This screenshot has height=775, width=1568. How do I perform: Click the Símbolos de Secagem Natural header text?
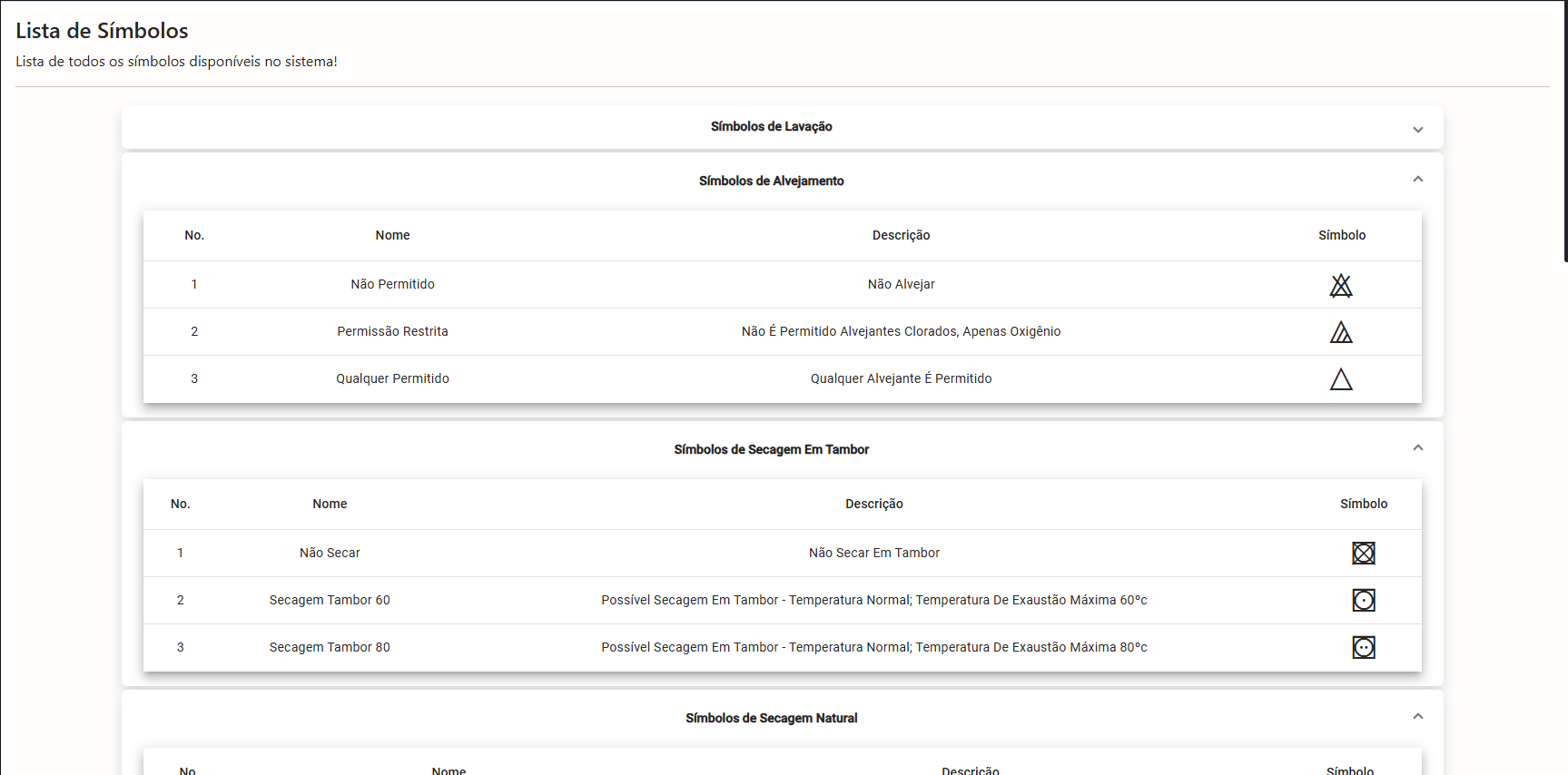pos(771,719)
